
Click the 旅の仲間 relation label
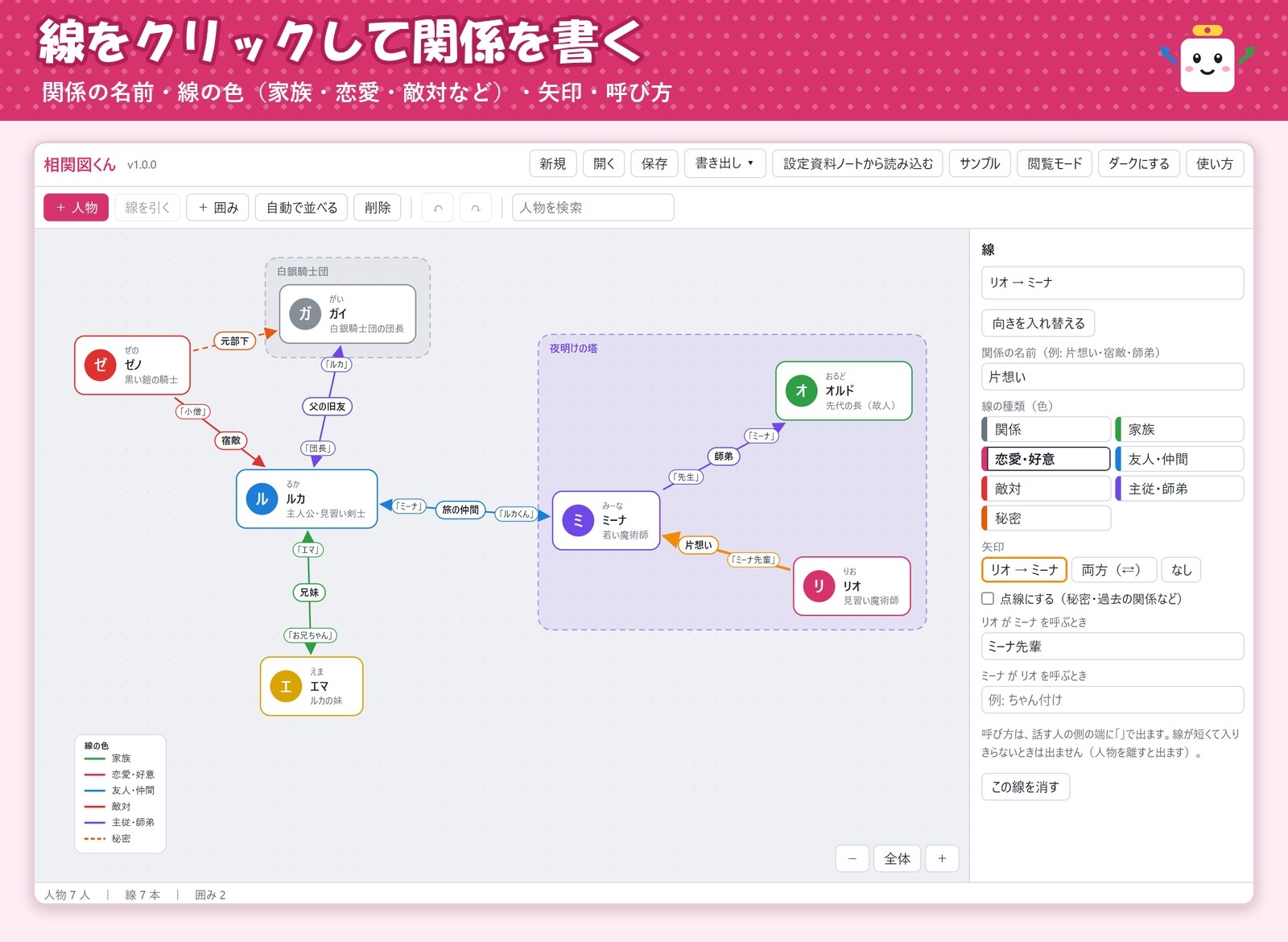coord(460,510)
